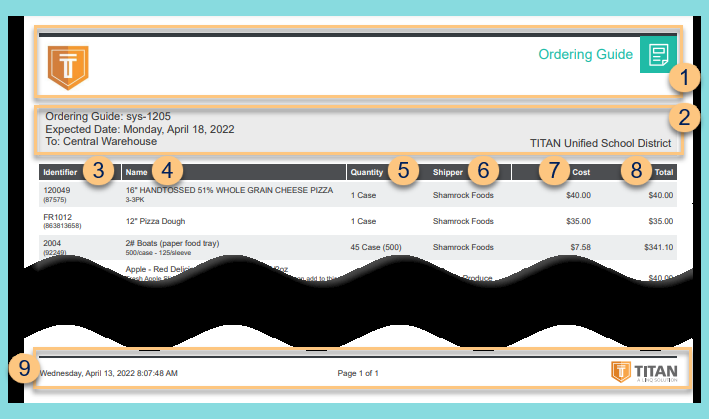
Task: Click '12" Pizza Dough' item name
Action: 155,221
